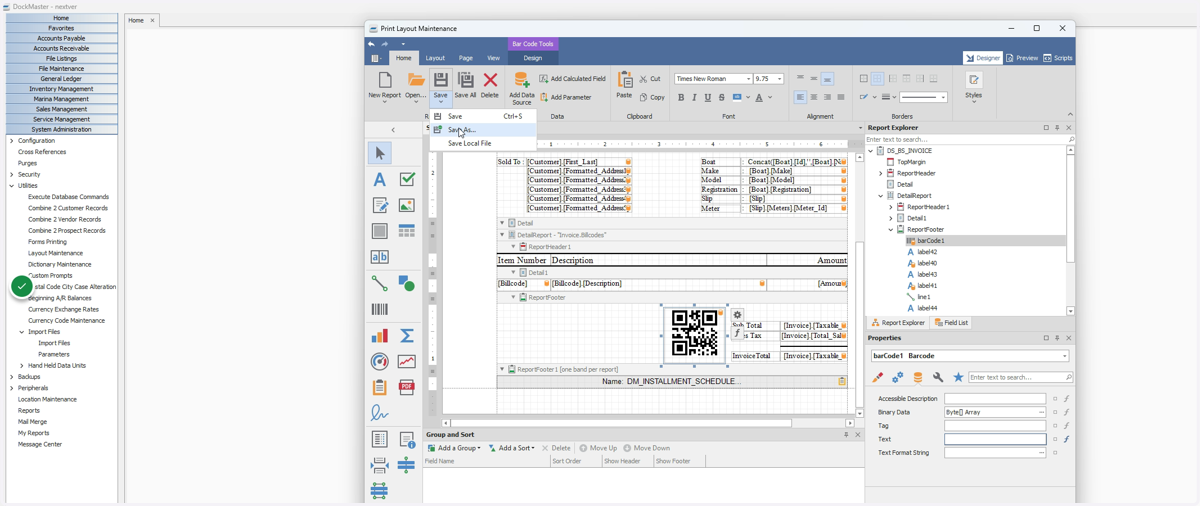Open the Add a Sort dropdown
The image size is (1200, 506).
(512, 448)
